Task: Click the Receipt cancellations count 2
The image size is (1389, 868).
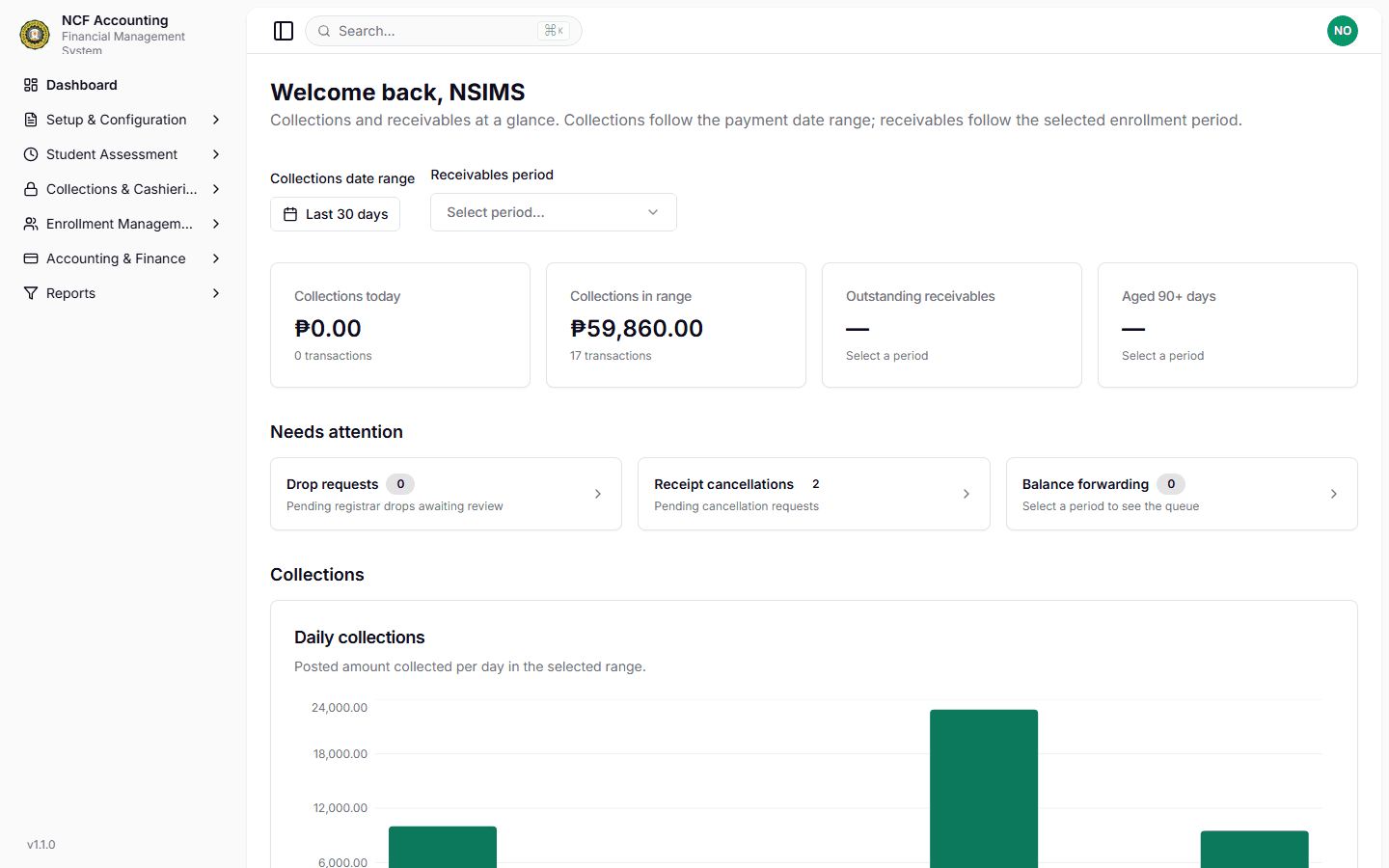Action: [x=816, y=484]
